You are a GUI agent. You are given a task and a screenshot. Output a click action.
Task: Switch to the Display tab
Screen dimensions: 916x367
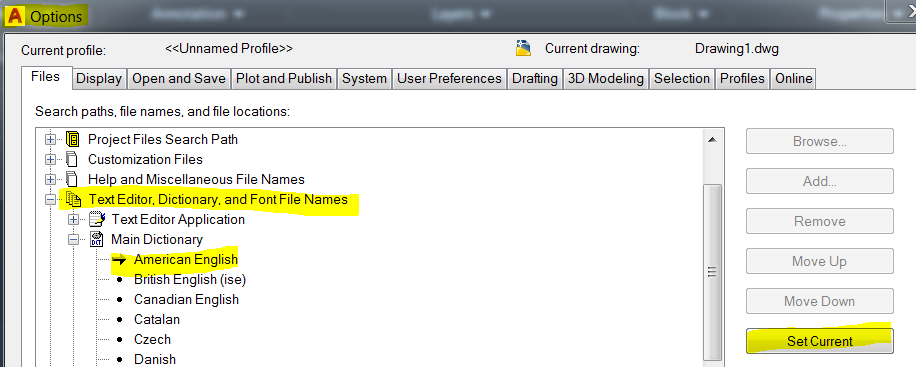(99, 79)
